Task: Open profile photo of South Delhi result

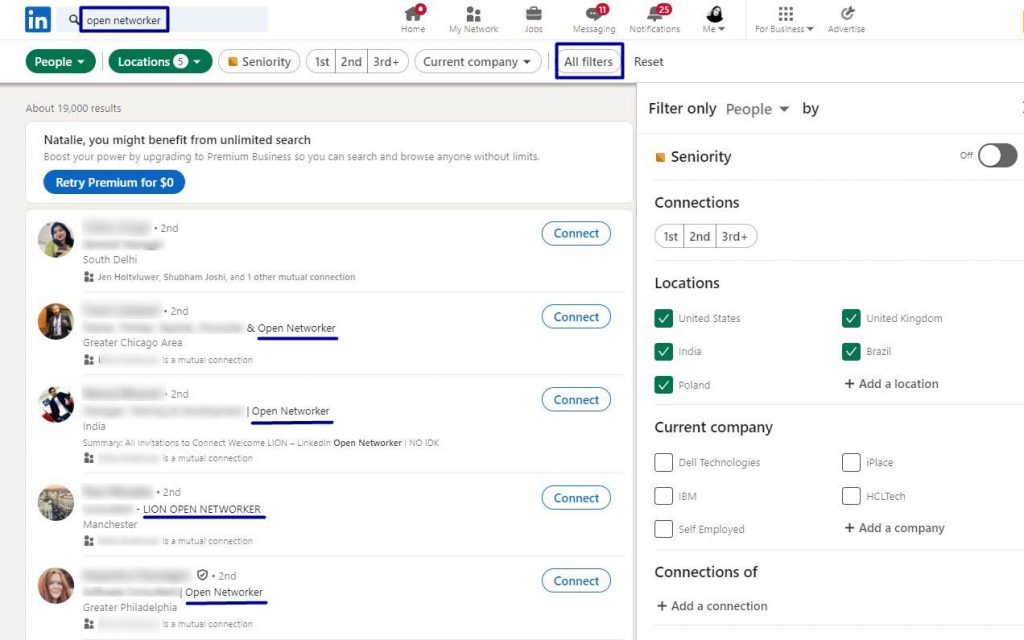Action: click(x=56, y=239)
